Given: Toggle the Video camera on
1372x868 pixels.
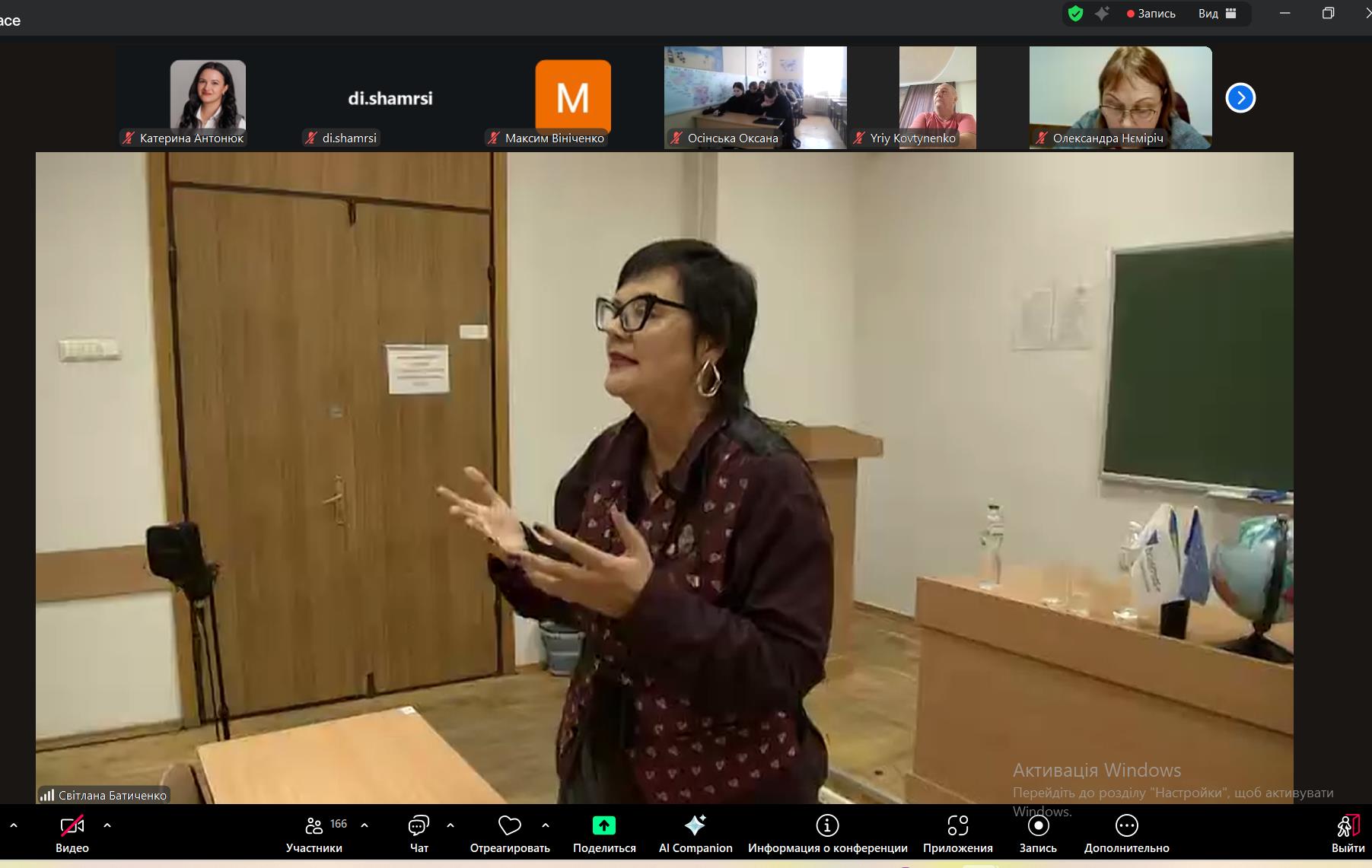Looking at the screenshot, I should 72,826.
